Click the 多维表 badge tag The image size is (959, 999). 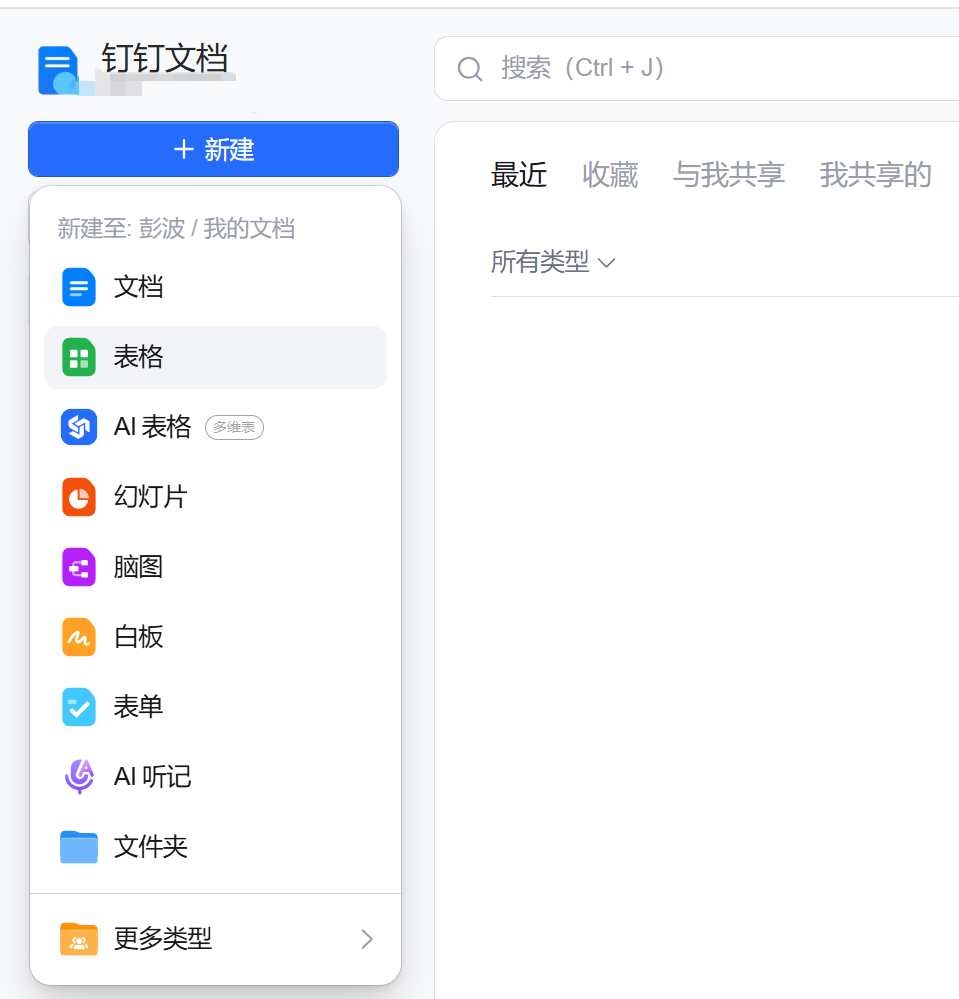point(234,428)
